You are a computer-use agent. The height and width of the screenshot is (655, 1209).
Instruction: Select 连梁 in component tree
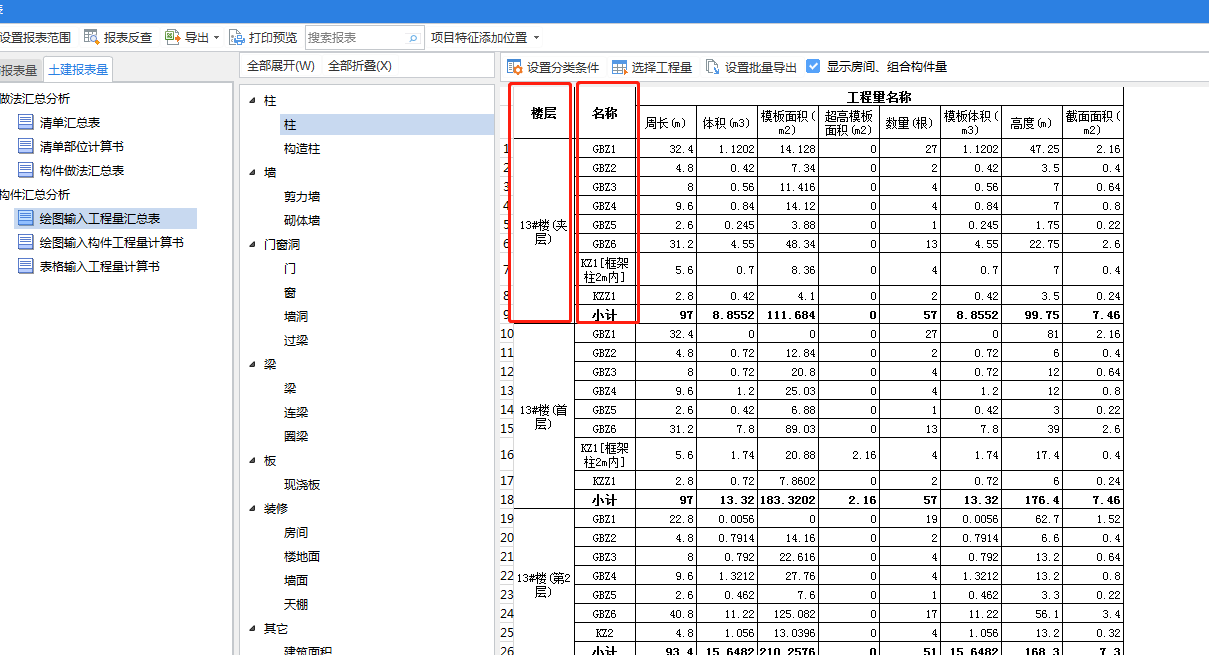296,412
